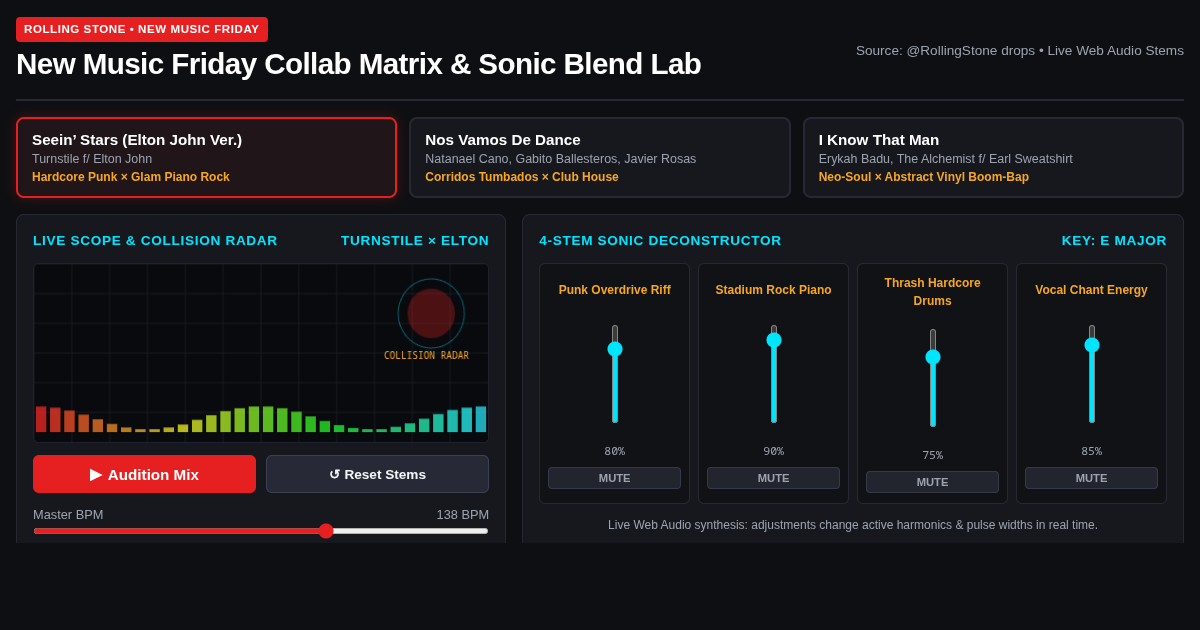Click the 4-STEM SONIC DECONSTRUCTOR heading

660,241
